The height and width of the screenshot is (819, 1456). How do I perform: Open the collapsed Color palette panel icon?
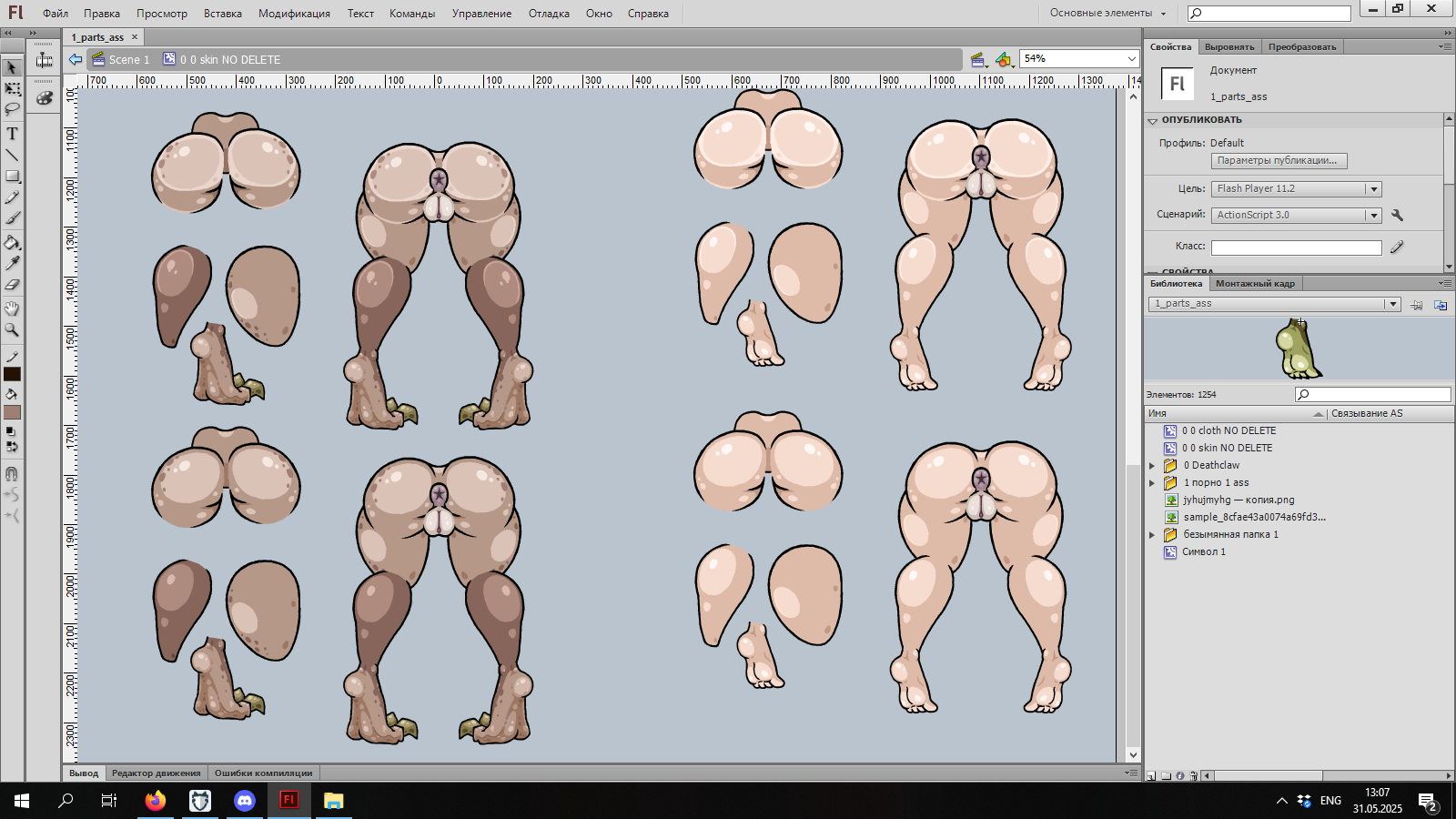pos(44,97)
